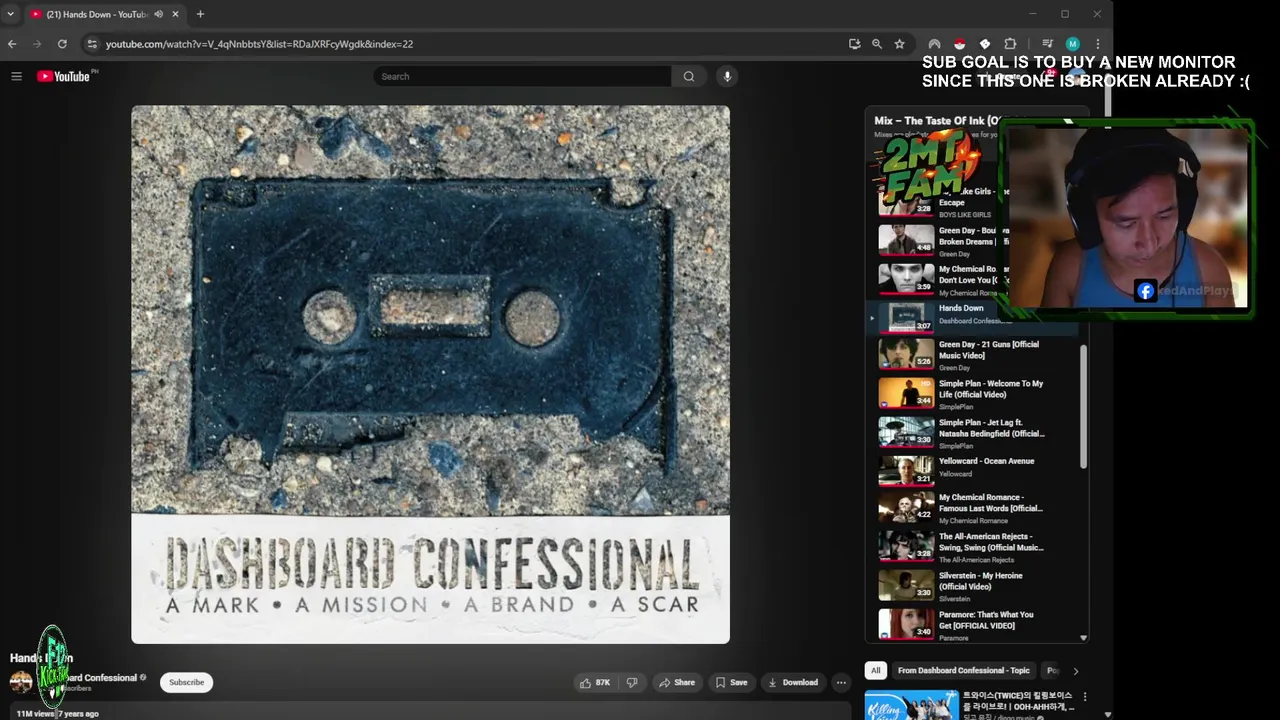Open Chrome profile avatar M
This screenshot has width=1280, height=720.
click(1072, 44)
